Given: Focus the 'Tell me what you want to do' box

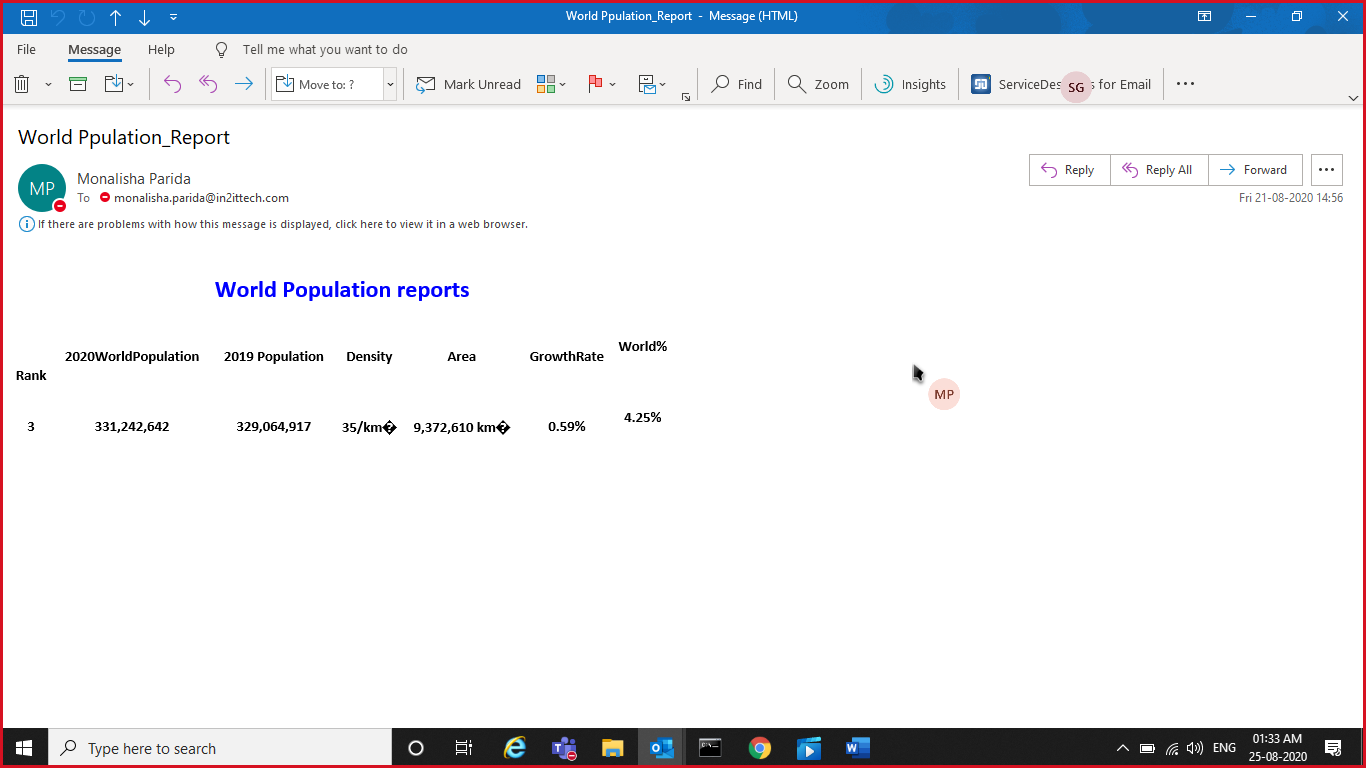Looking at the screenshot, I should [325, 50].
